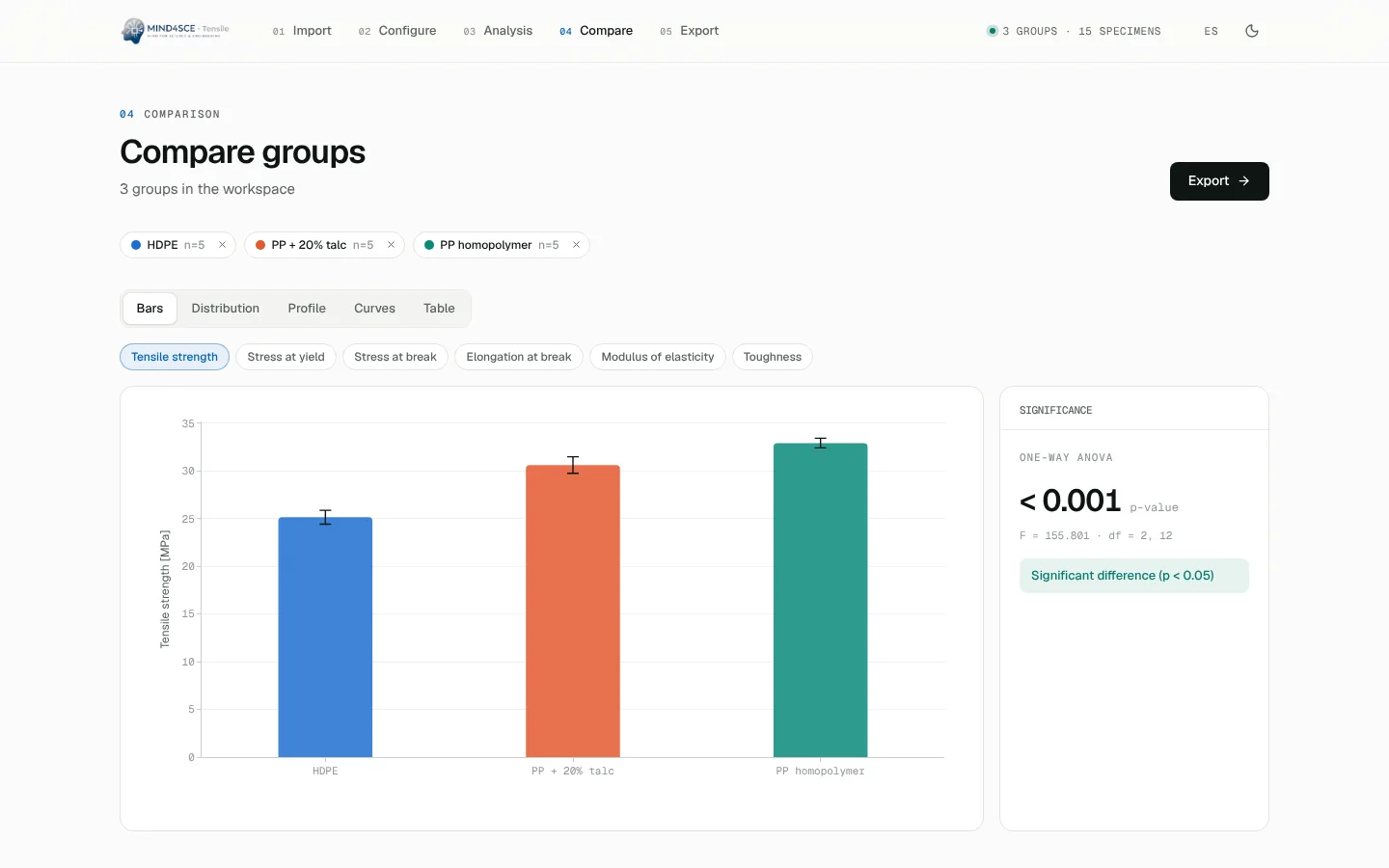
Task: Select the Toughness metric
Action: click(x=773, y=357)
